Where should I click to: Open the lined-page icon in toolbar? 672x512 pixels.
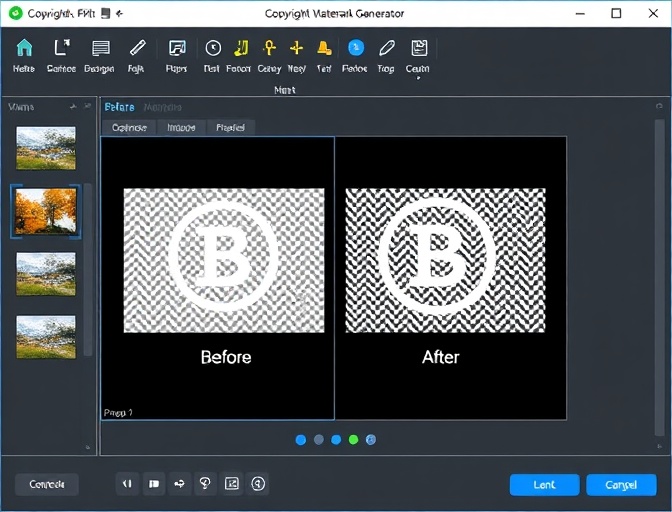click(x=101, y=48)
